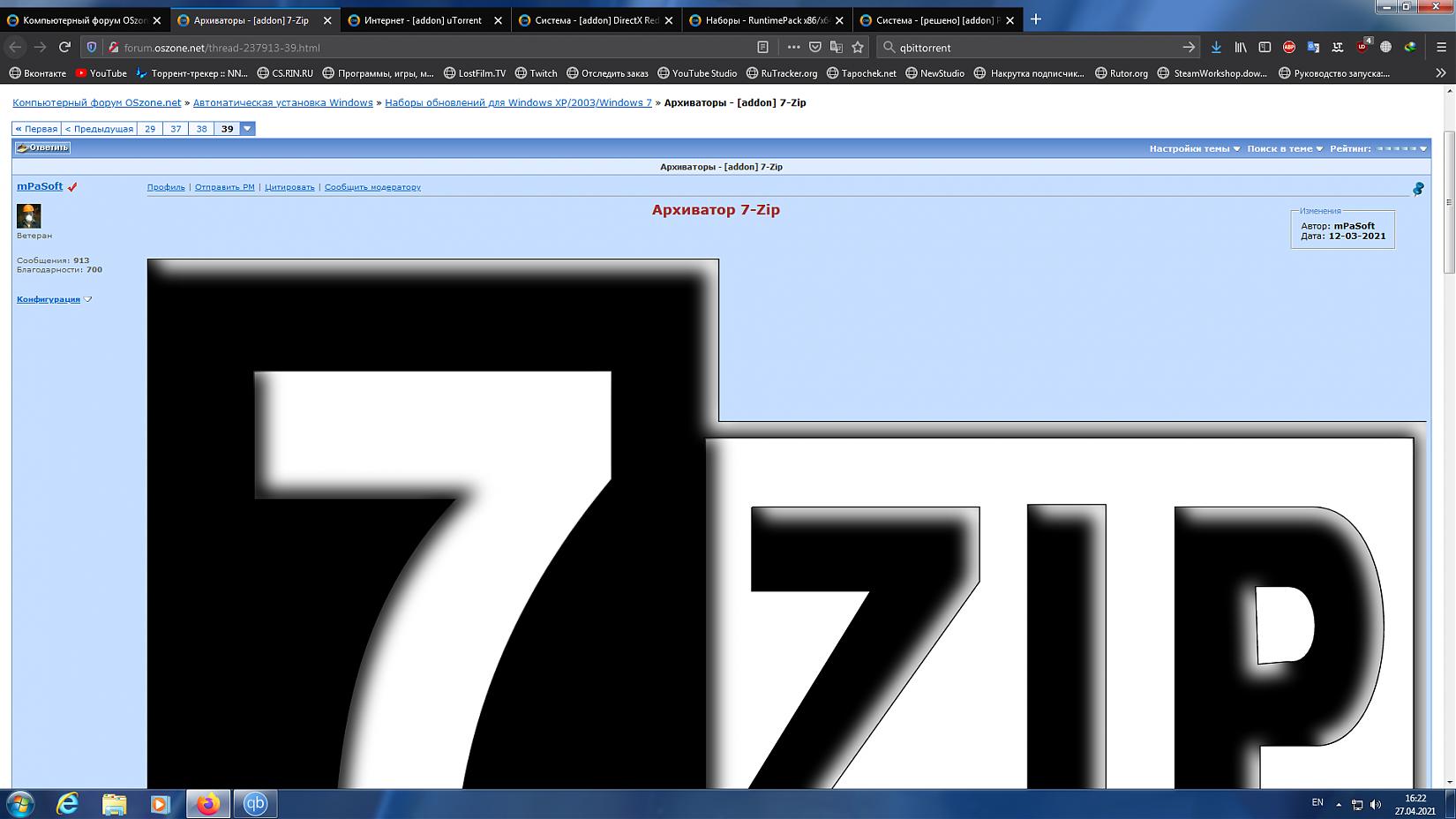Click the EN language indicator

(x=1317, y=802)
